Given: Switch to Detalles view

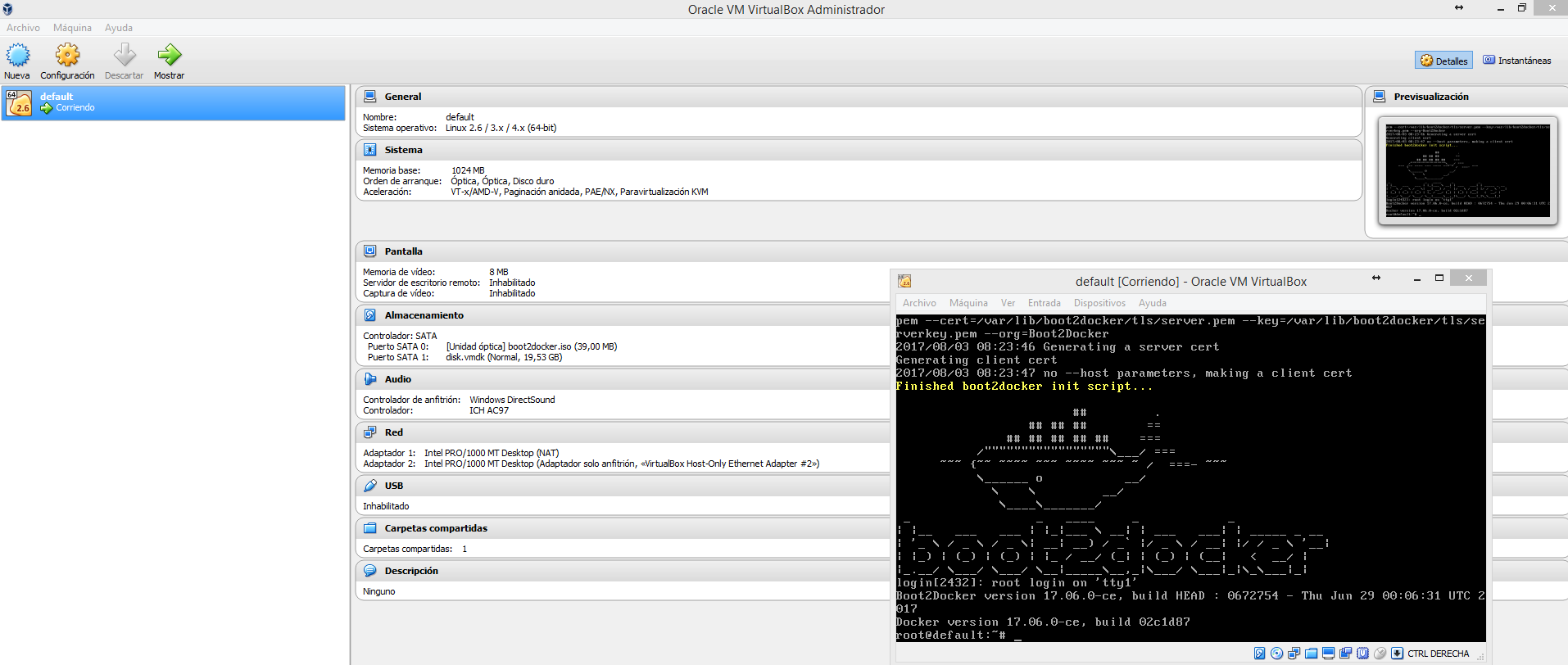Looking at the screenshot, I should 1443,61.
